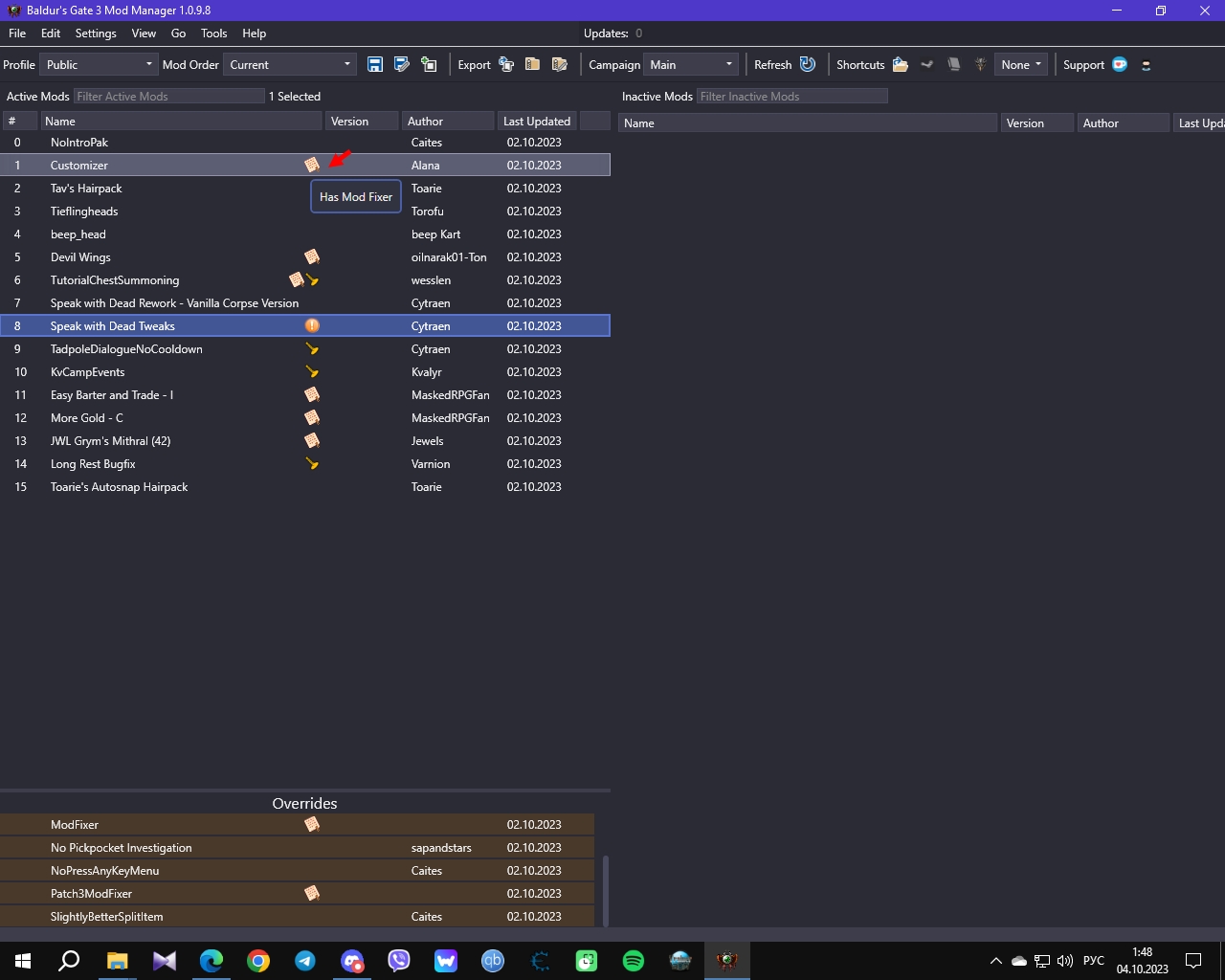
Task: Click the yellow arrow icon on Long Rest Bugfix row
Action: (x=312, y=463)
